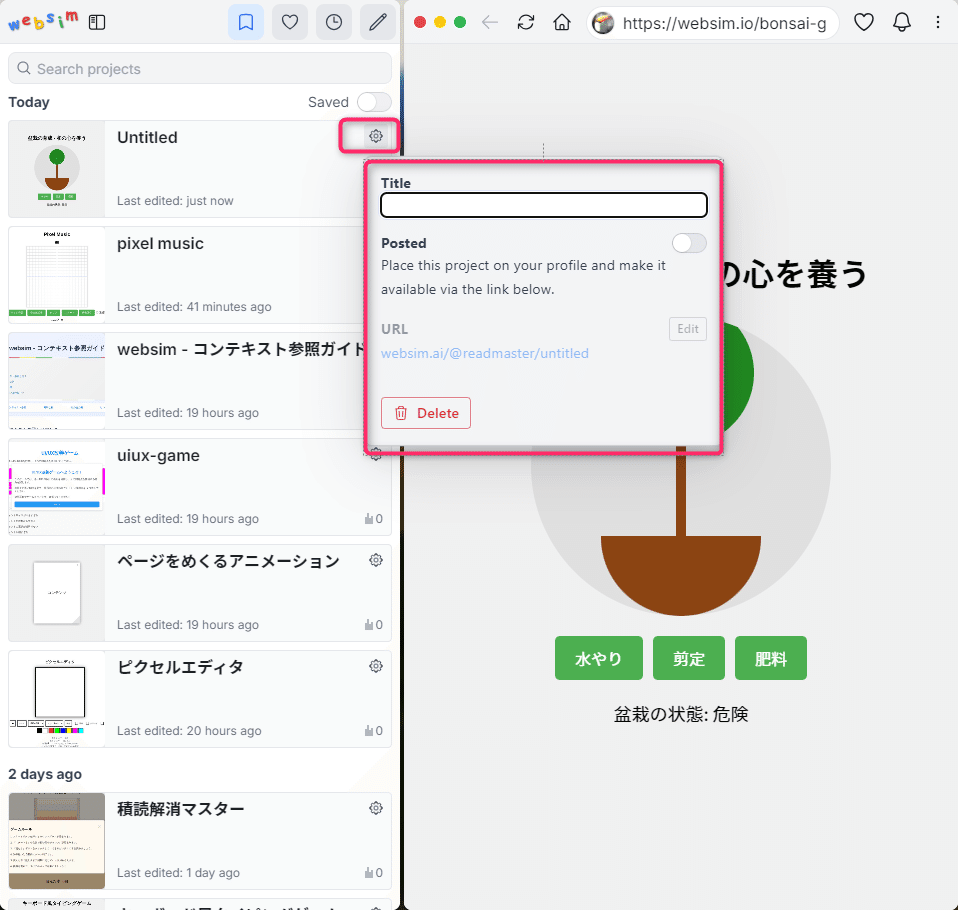
Task: Open 積読解消マスター thumbnail
Action: pos(57,841)
